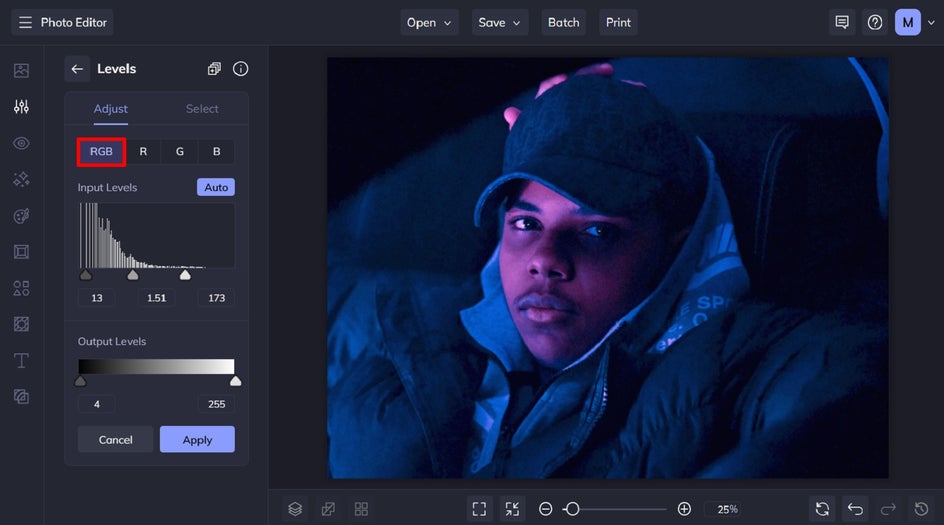Open the Levels info icon
The width and height of the screenshot is (944, 525).
240,69
